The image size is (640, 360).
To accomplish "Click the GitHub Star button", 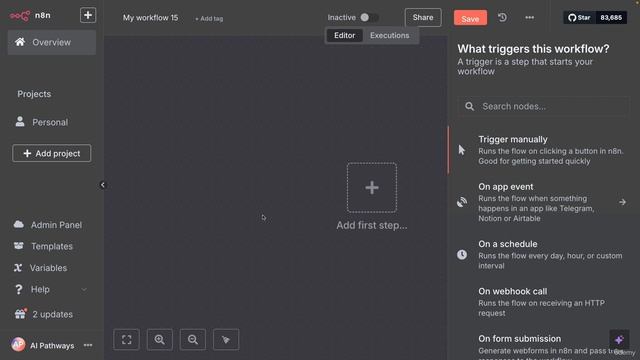I will pos(580,18).
